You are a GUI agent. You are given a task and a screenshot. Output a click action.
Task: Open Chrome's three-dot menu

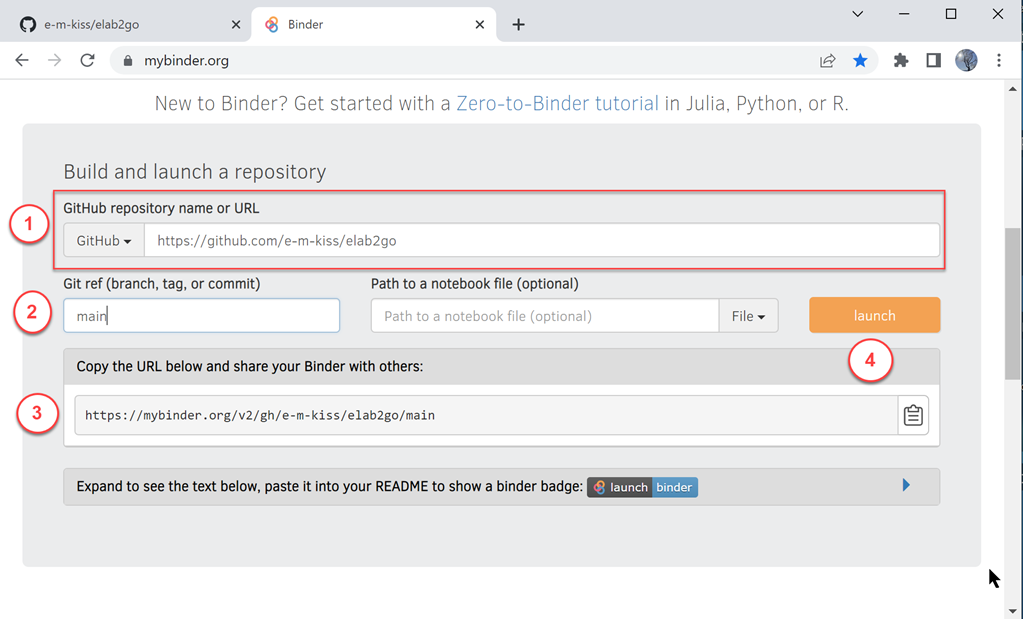pyautogui.click(x=999, y=60)
